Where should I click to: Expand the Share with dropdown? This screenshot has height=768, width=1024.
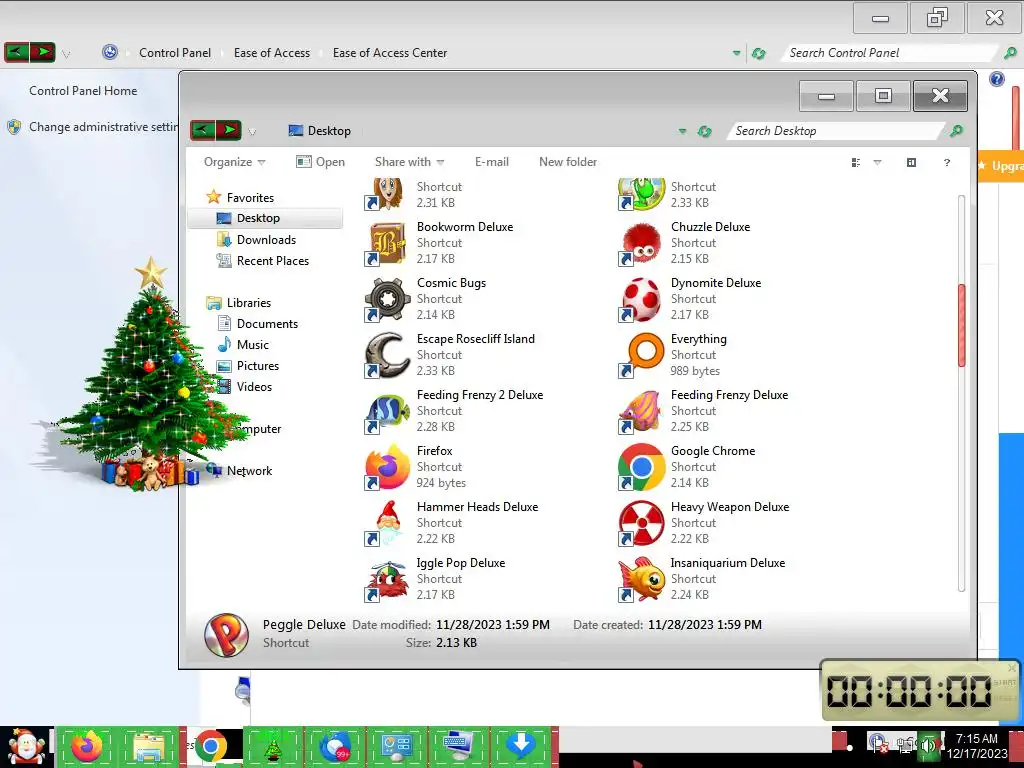tap(409, 162)
